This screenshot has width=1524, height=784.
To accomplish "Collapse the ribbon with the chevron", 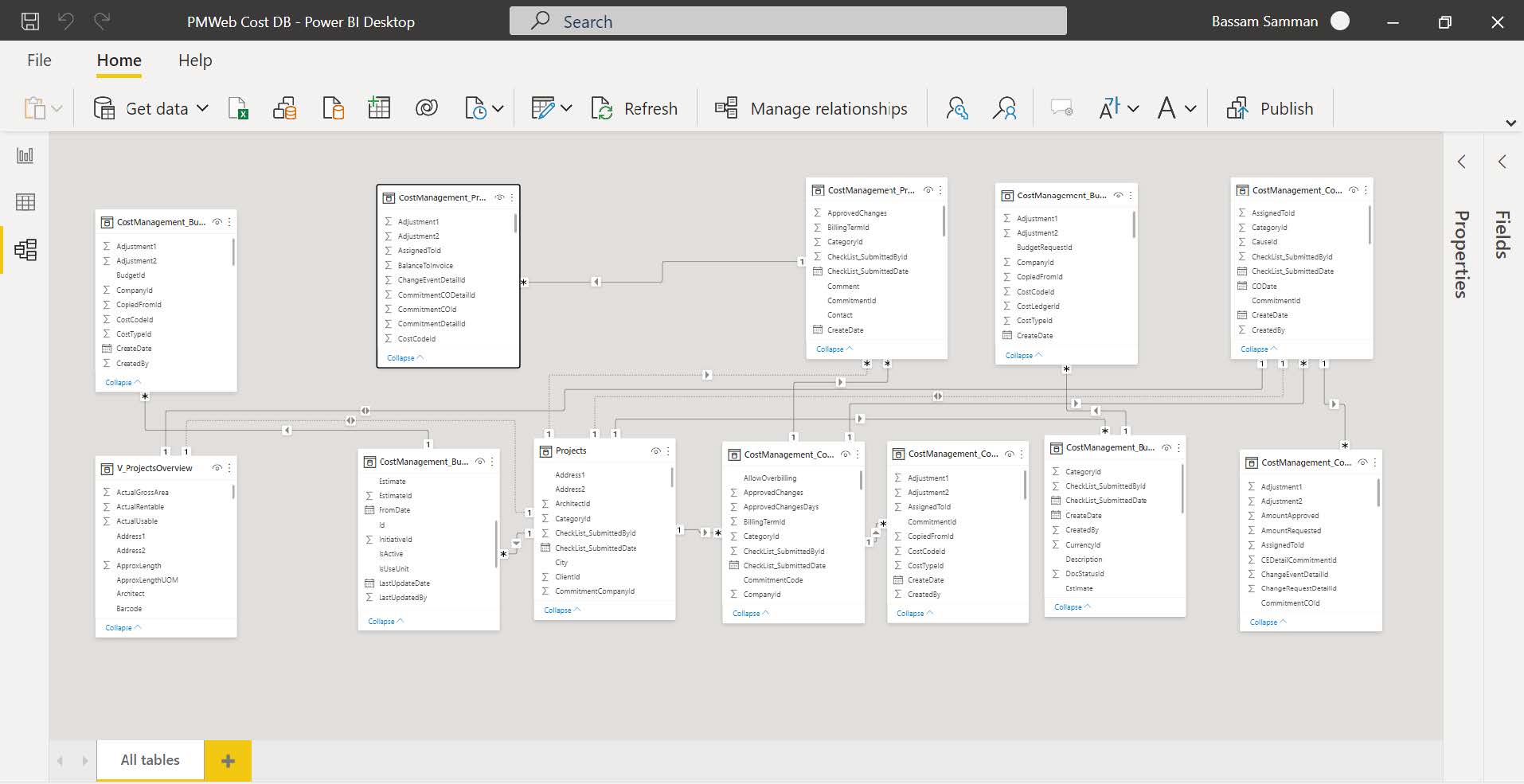I will [x=1510, y=123].
